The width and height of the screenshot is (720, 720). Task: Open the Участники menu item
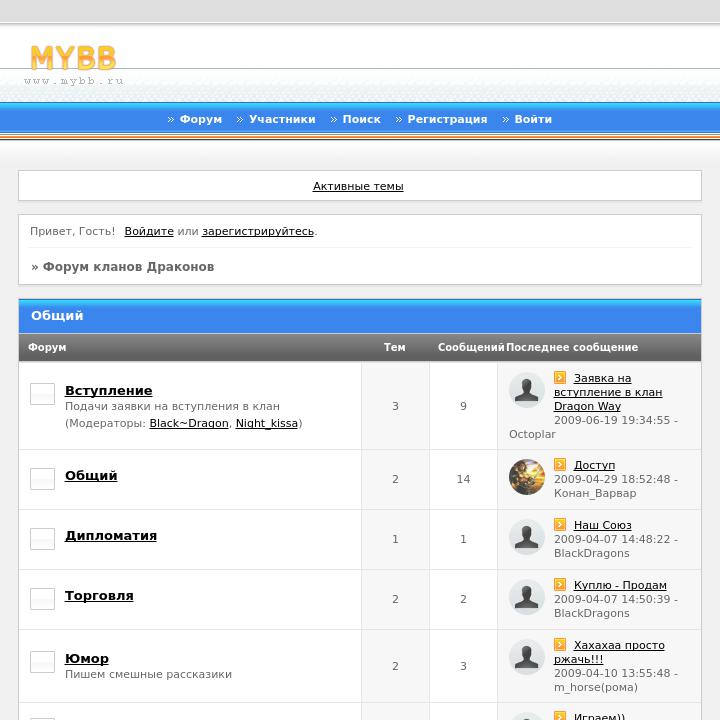pyautogui.click(x=282, y=119)
